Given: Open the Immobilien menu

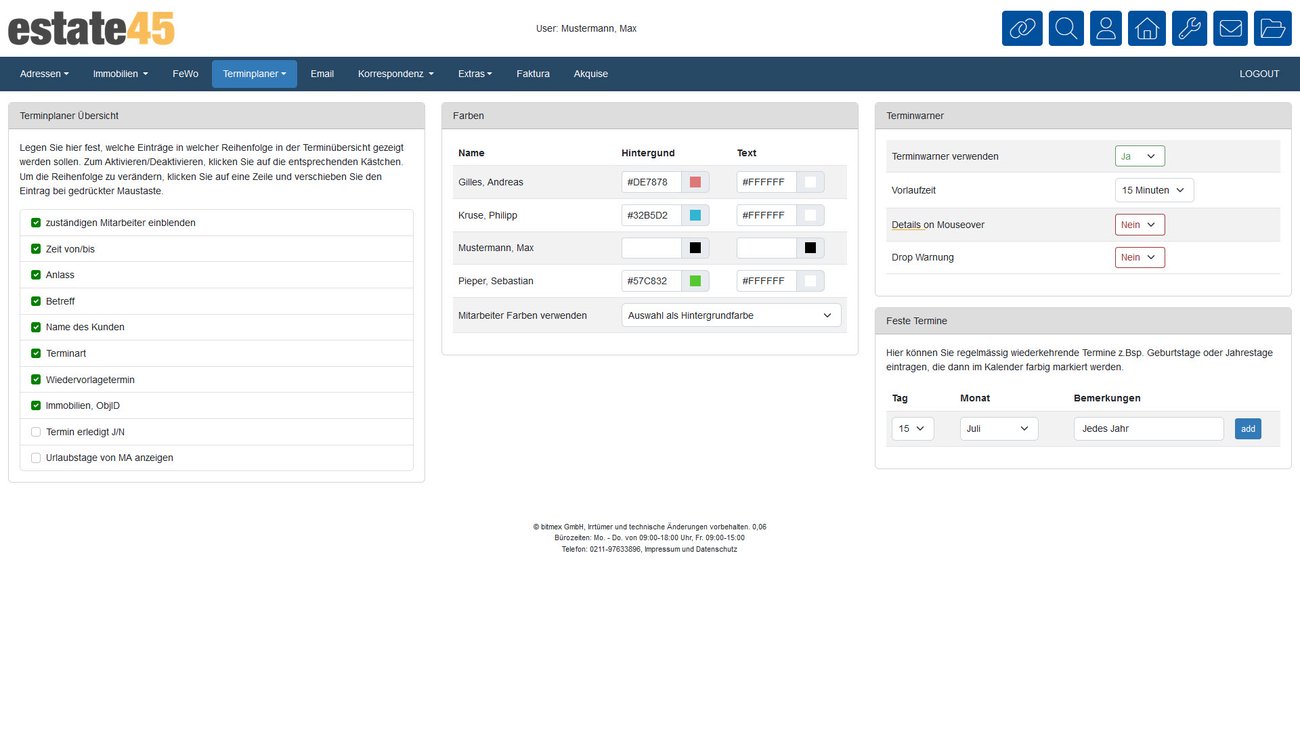Looking at the screenshot, I should [x=120, y=74].
